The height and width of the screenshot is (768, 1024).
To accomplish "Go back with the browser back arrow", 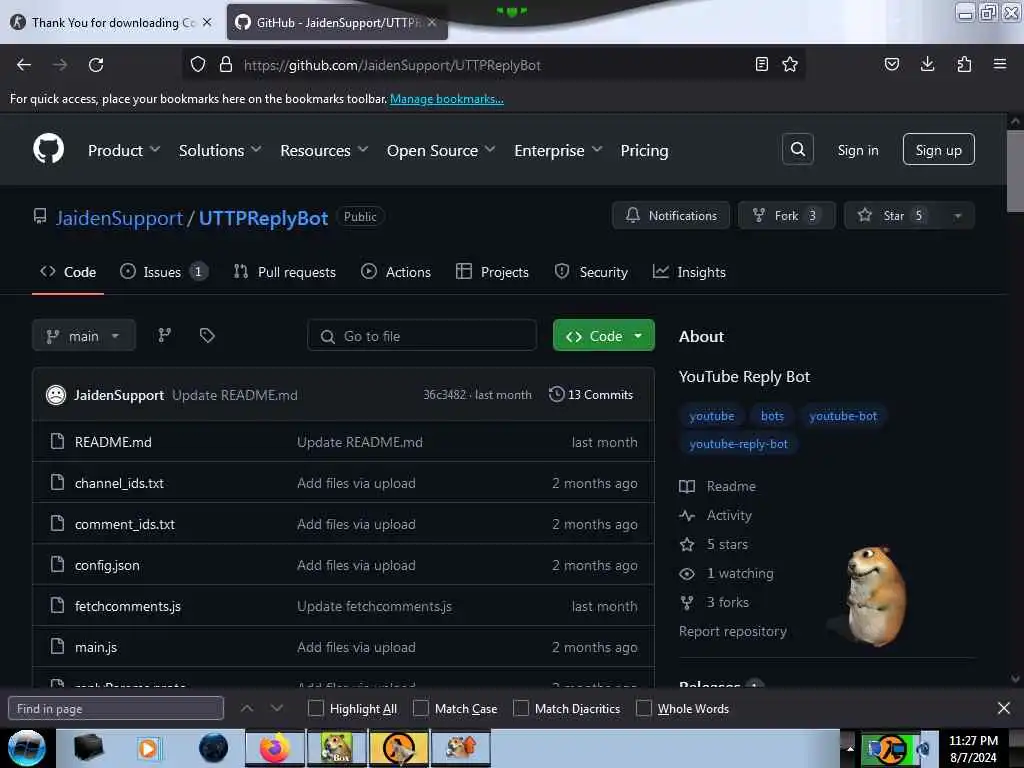I will point(24,65).
